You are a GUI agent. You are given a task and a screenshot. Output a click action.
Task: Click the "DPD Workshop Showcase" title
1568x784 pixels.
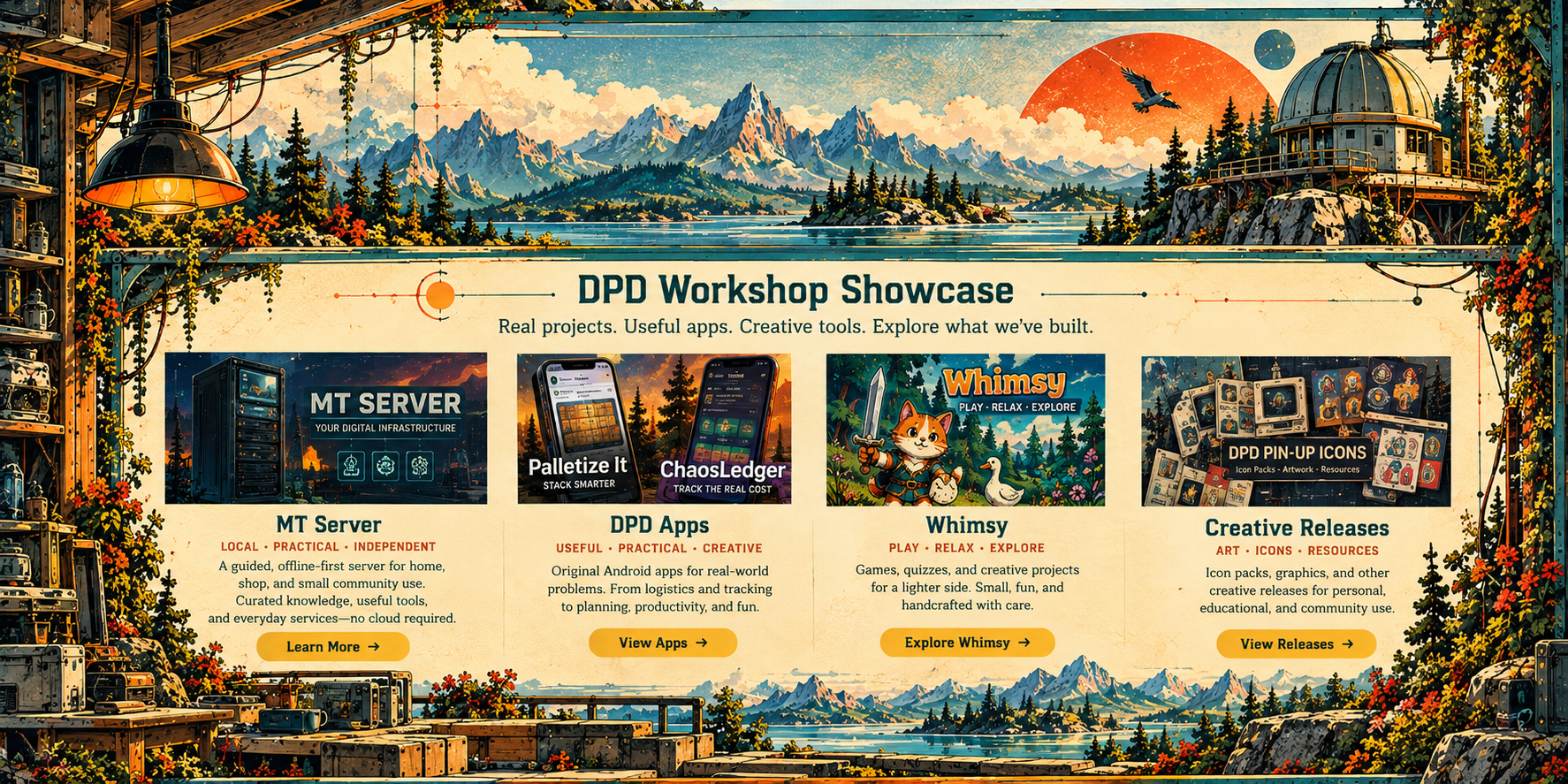tap(795, 290)
